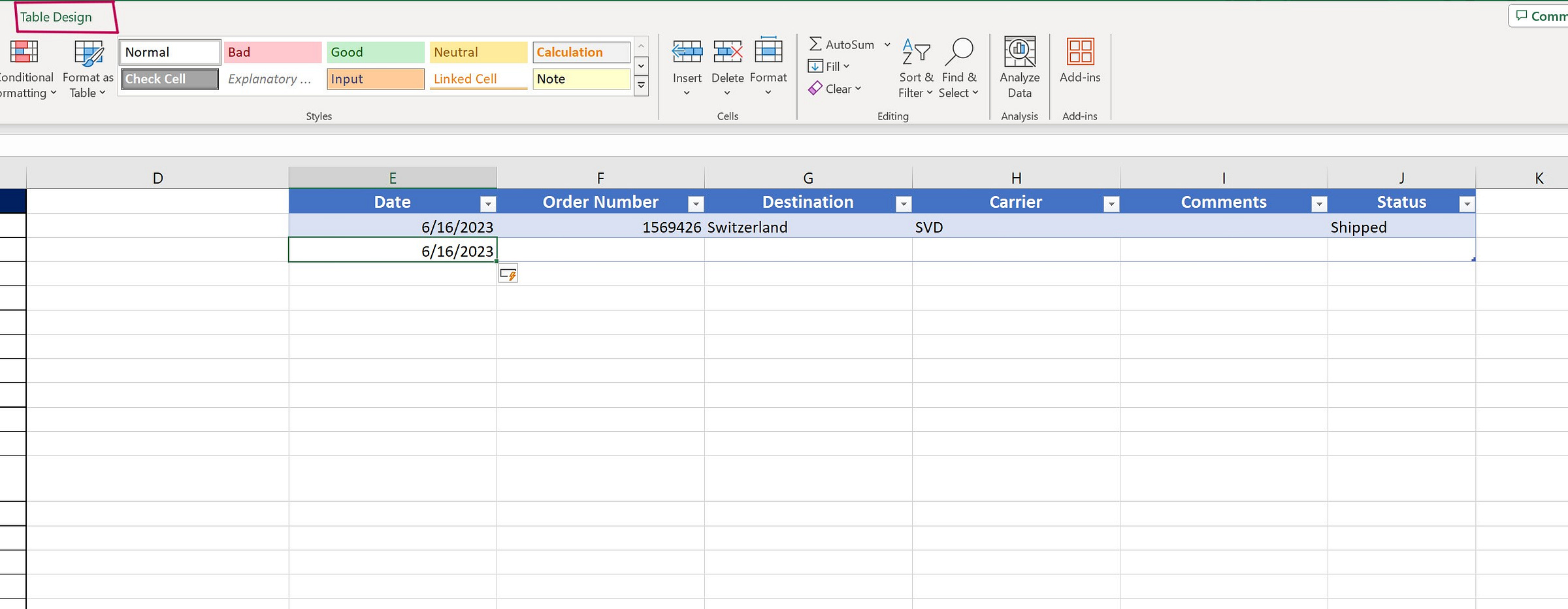Open the Comments pane button

pos(1539,16)
